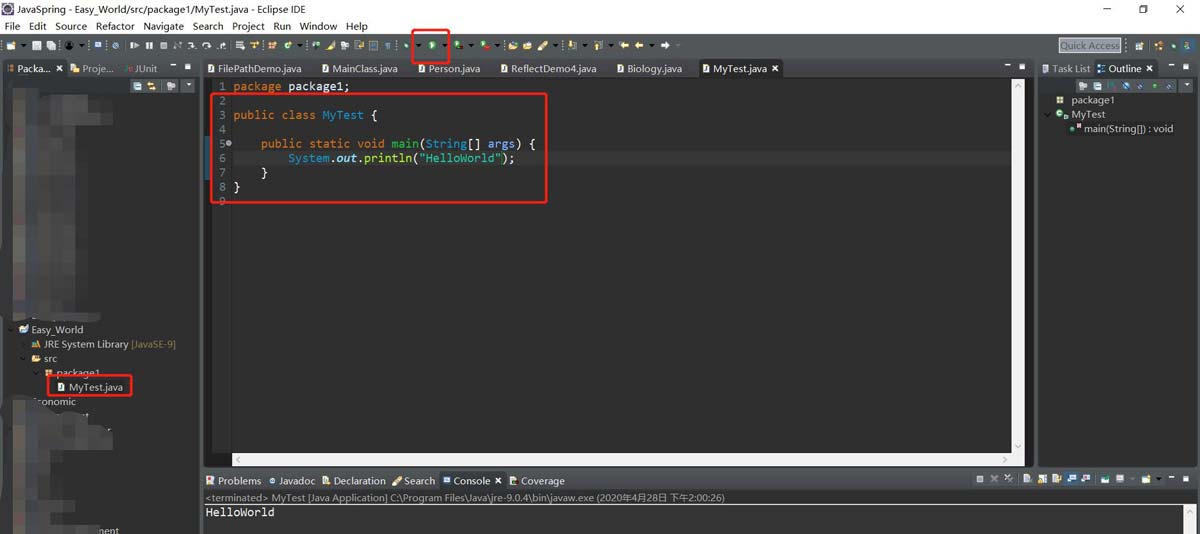Maximize the Outline view panel
Viewport: 1200px width, 534px height.
point(1186,67)
